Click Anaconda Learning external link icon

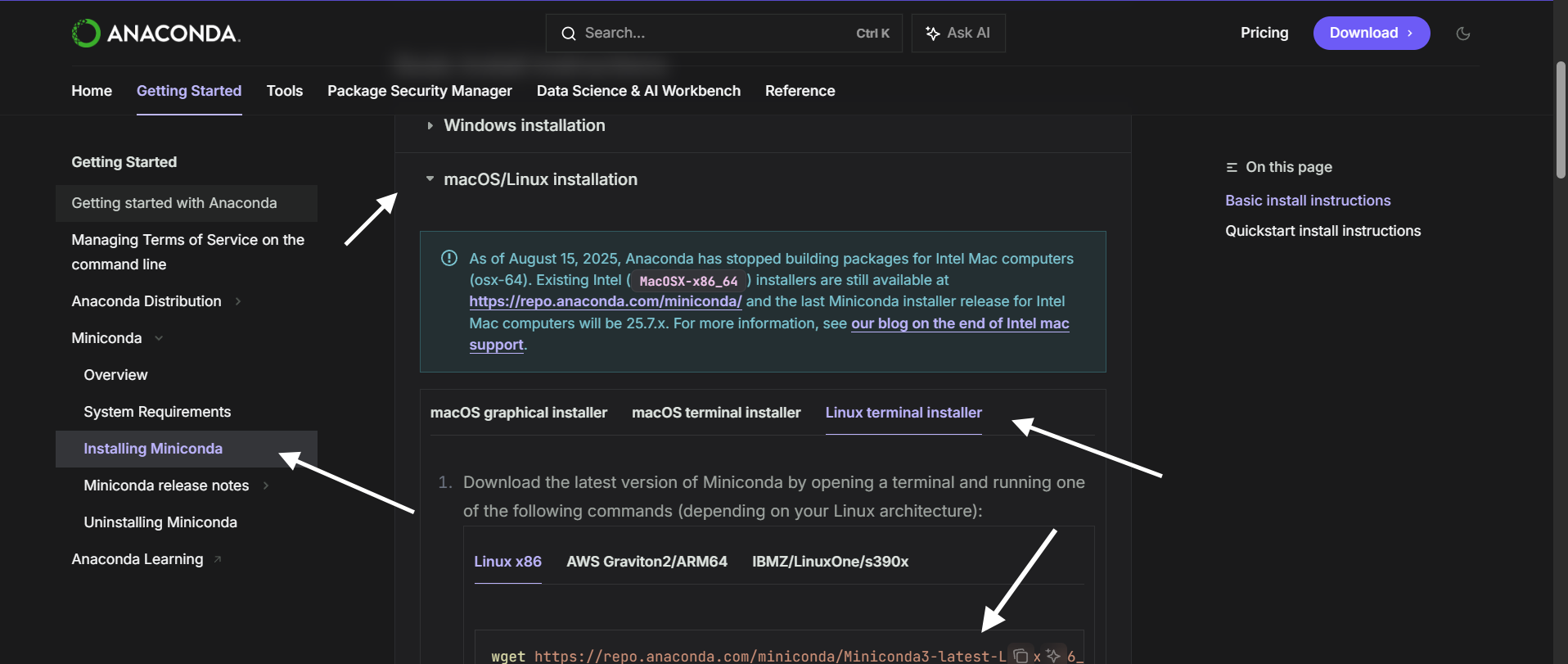pyautogui.click(x=218, y=559)
